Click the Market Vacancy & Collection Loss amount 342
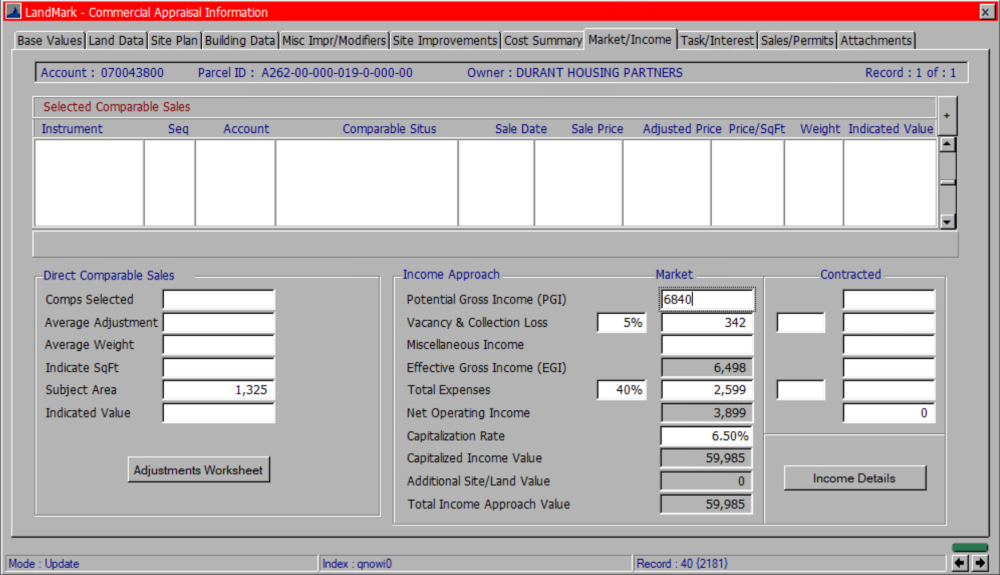 707,322
